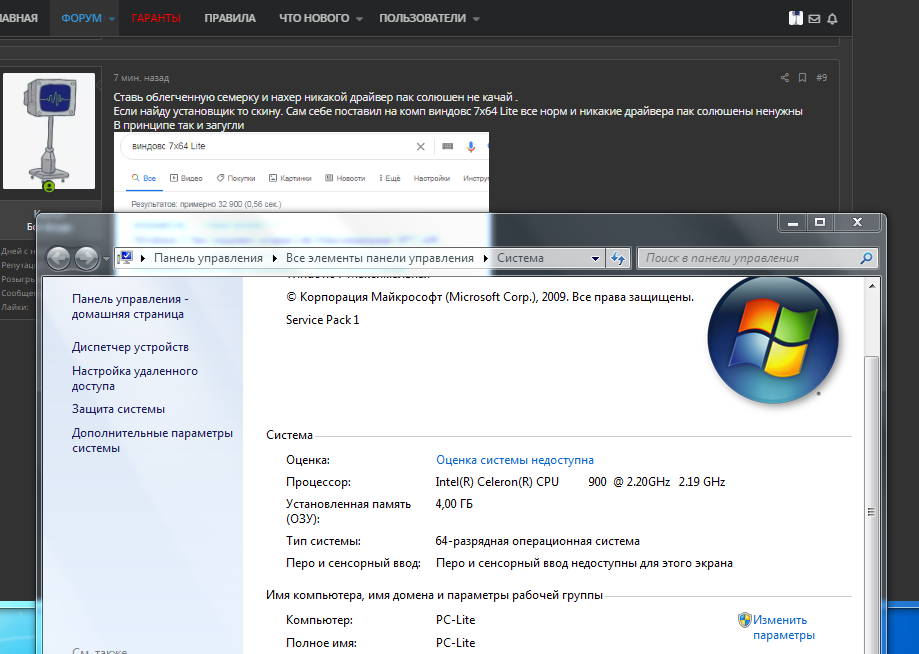Open ГАРАНТЫ in the forum navigation

point(156,18)
